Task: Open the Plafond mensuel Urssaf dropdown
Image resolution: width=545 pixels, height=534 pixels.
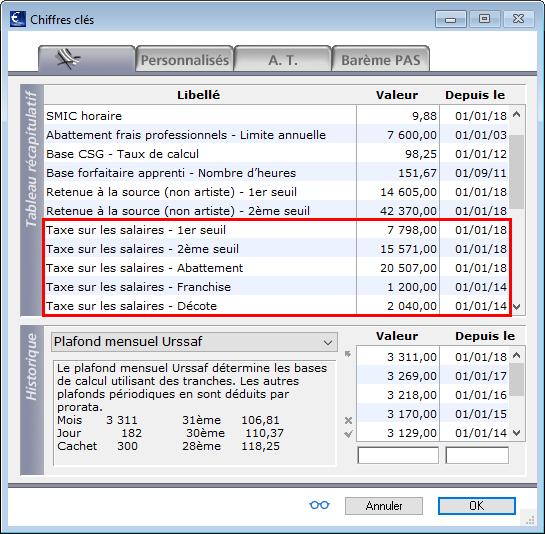Action: (194, 342)
